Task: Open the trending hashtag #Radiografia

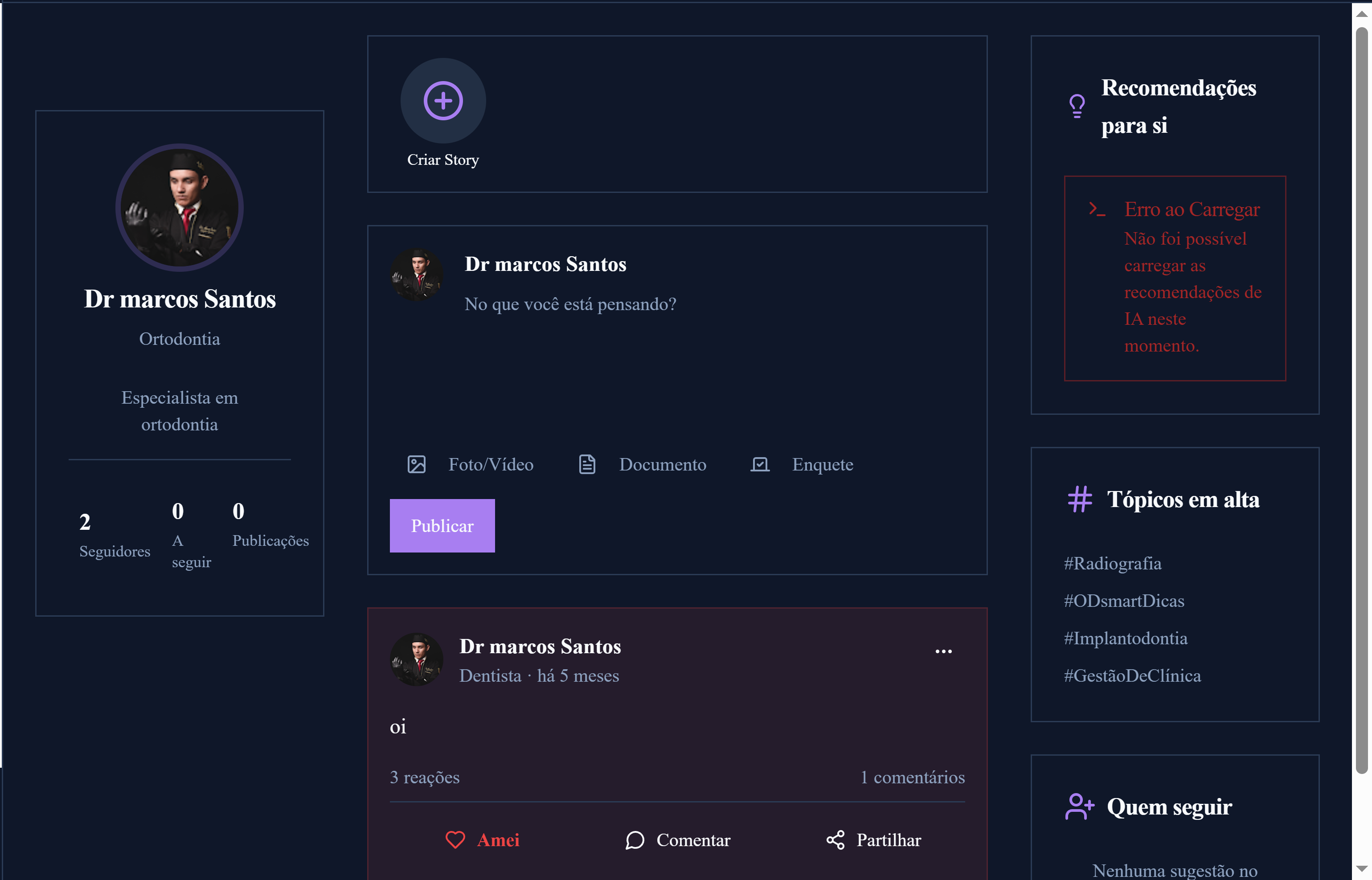Action: [1113, 564]
